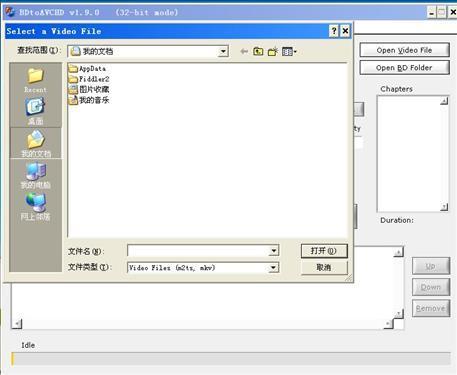Click the job list left scroll arrow

(x=17, y=323)
